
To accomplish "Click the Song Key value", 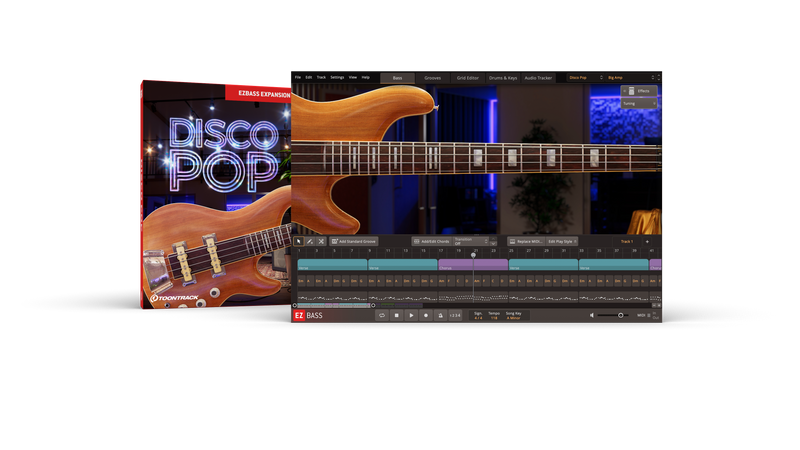I will coord(513,318).
